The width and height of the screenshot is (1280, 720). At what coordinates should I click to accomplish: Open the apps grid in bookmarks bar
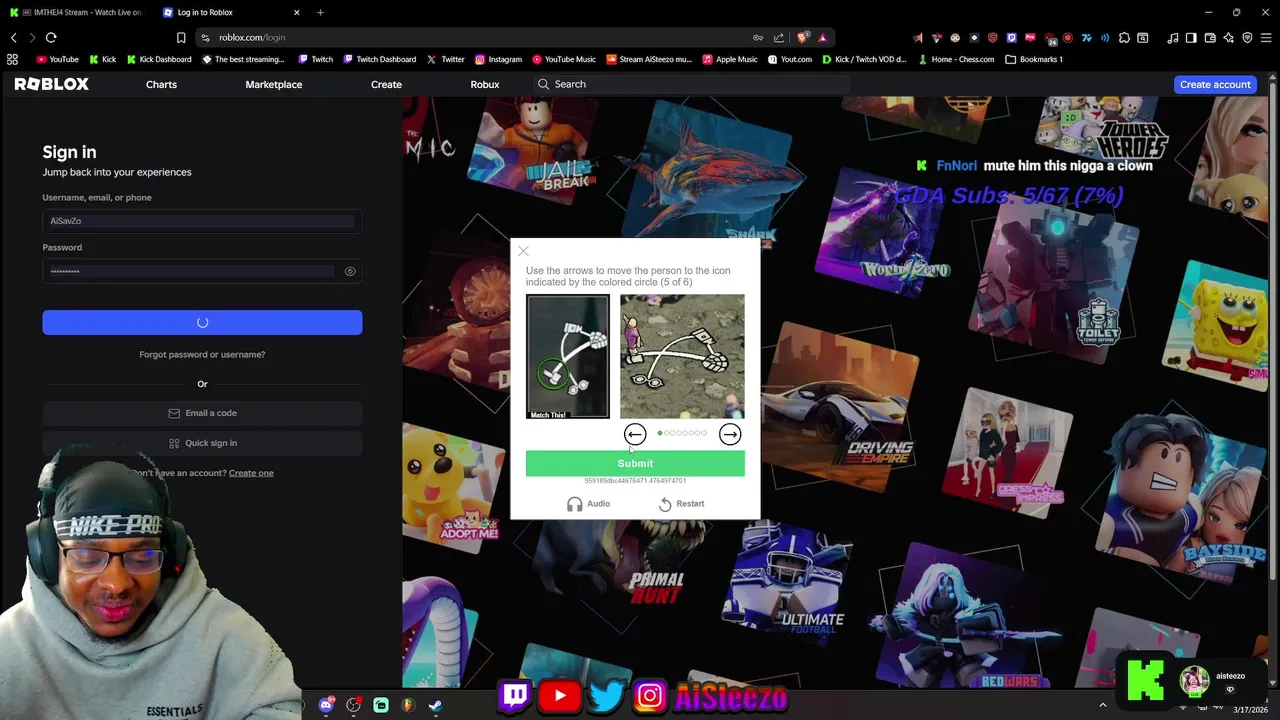pos(12,59)
